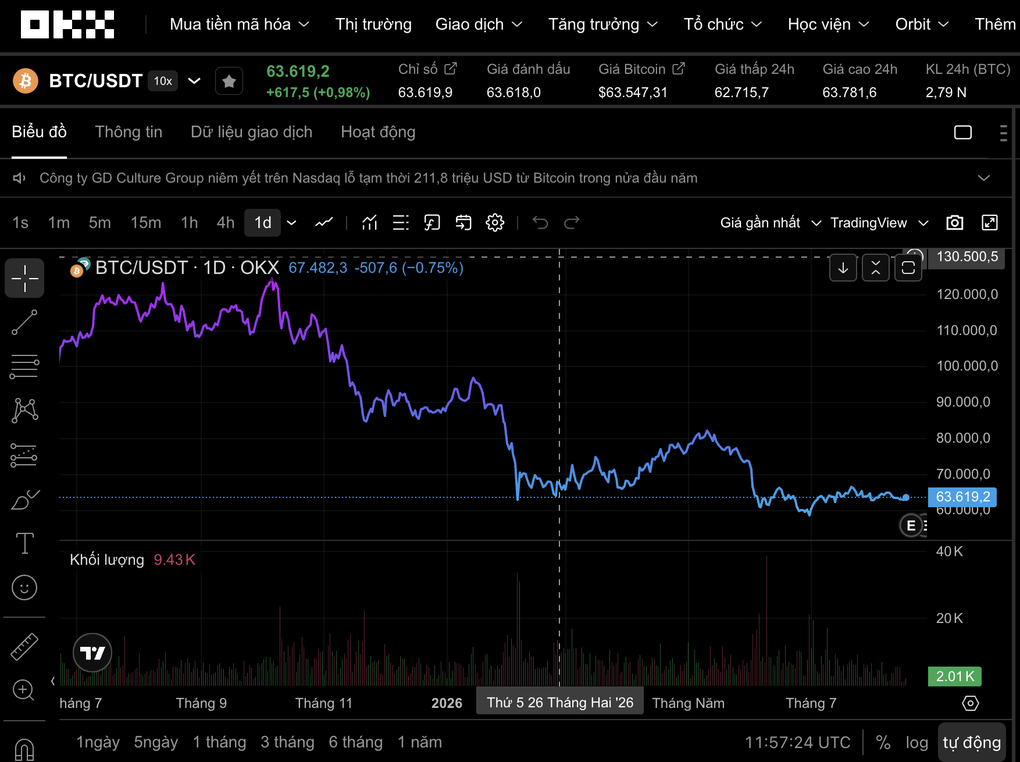Select the brush drawing tool
This screenshot has width=1020, height=762.
coord(25,500)
